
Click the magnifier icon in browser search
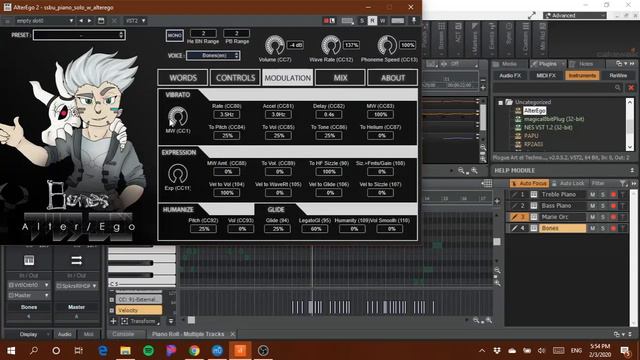(x=618, y=88)
